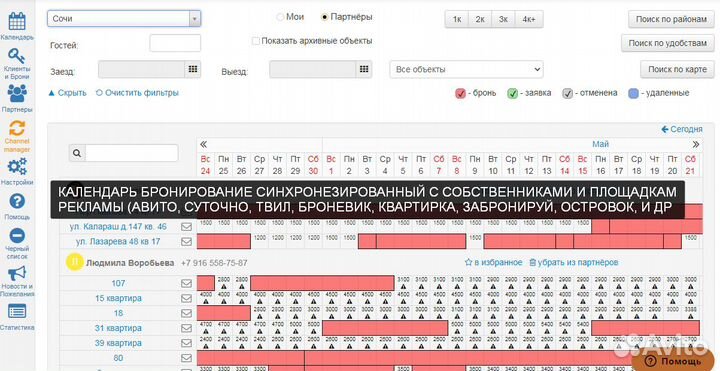The height and width of the screenshot is (371, 720).
Task: Open the Статистика icon
Action: point(17,312)
